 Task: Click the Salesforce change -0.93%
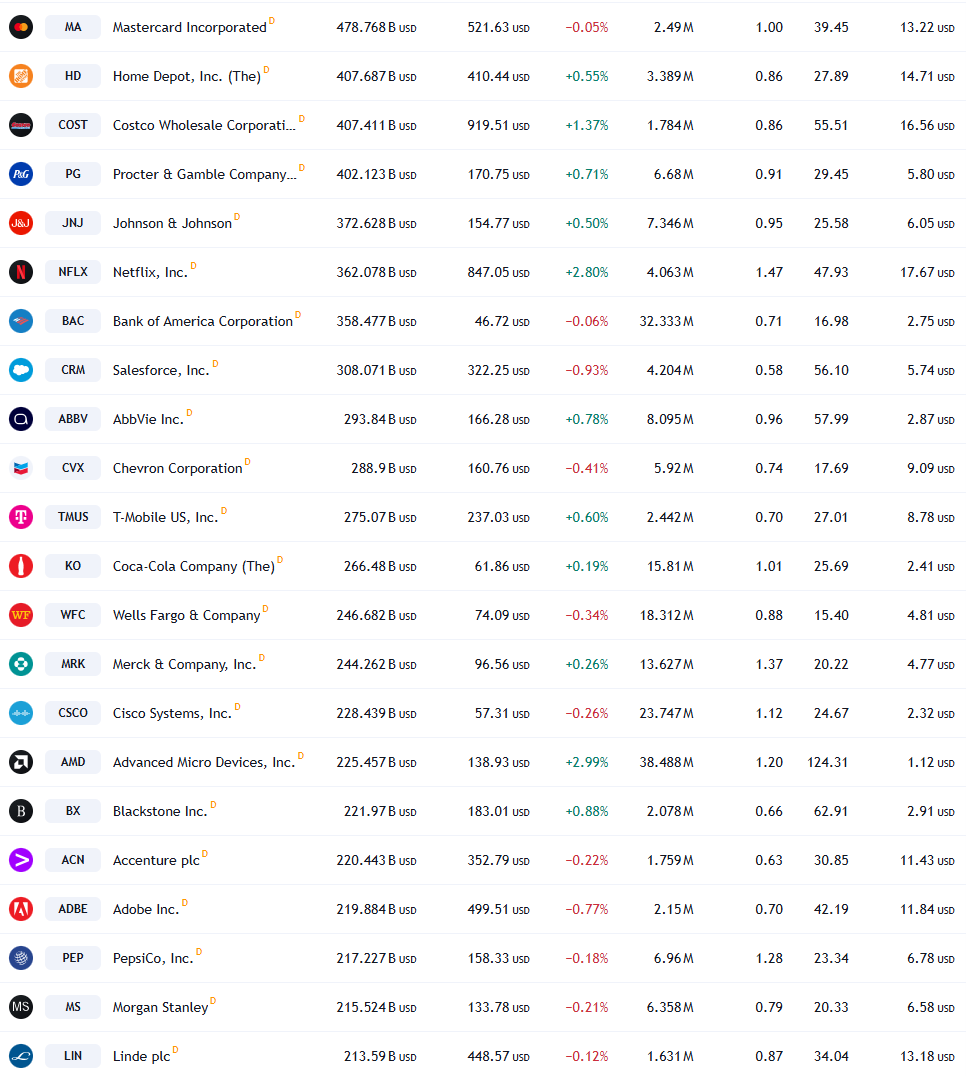[587, 371]
